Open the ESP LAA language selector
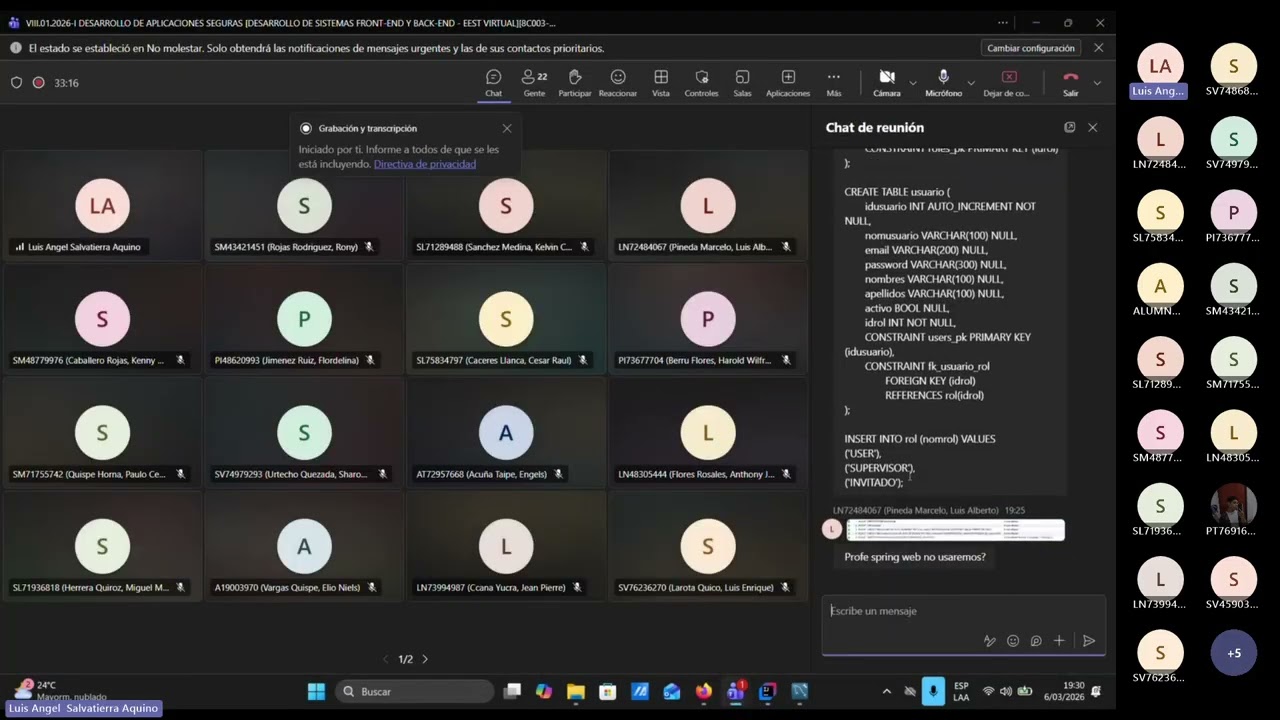The image size is (1280, 720). 961,691
